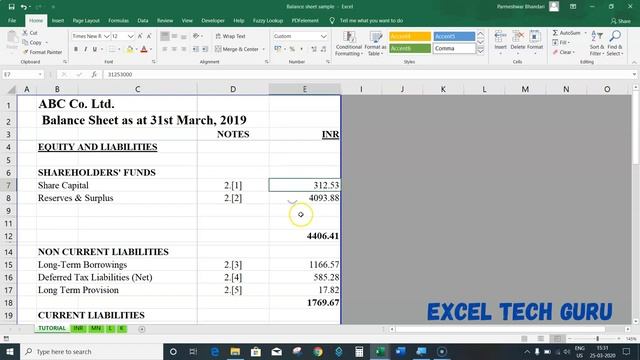Image resolution: width=640 pixels, height=360 pixels.
Task: Click Increase Indent icon
Action: point(204,49)
